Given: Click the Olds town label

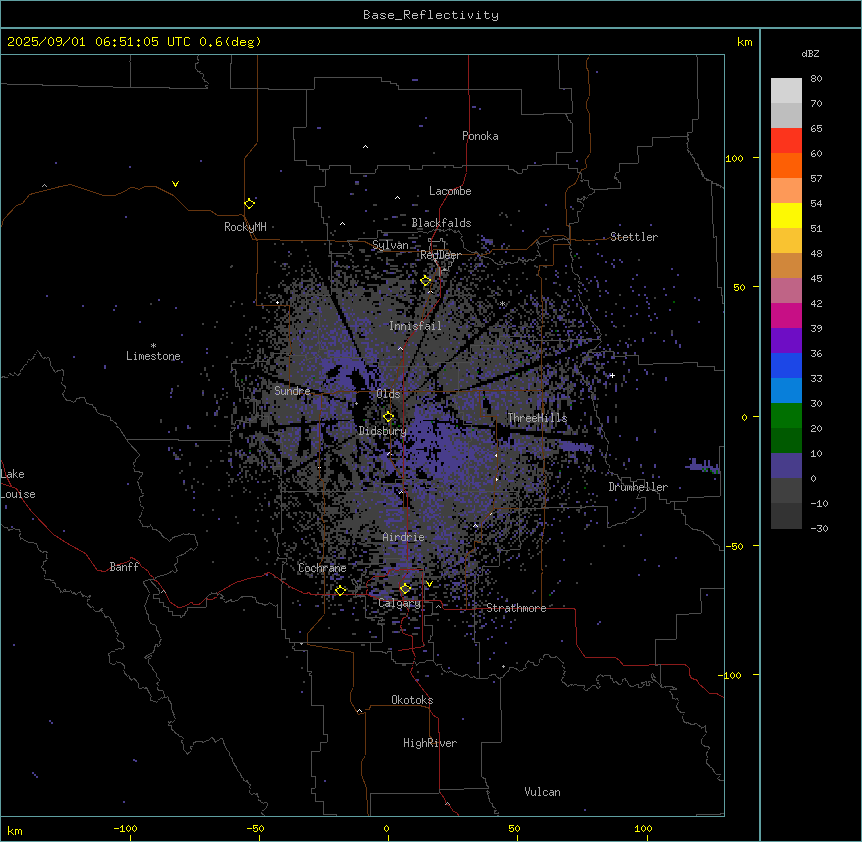Looking at the screenshot, I should pos(388,394).
